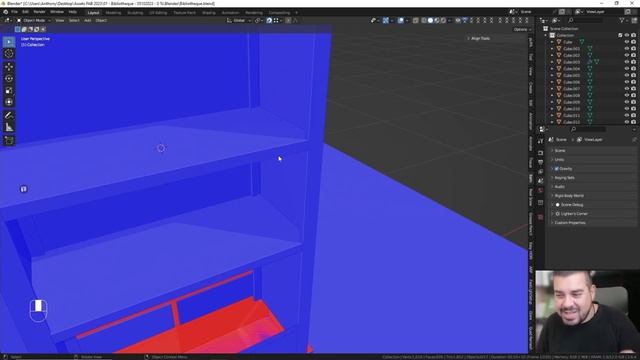Toggle viewport gizmos button
Screen dimensions: 640x360
pyautogui.click(x=385, y=20)
